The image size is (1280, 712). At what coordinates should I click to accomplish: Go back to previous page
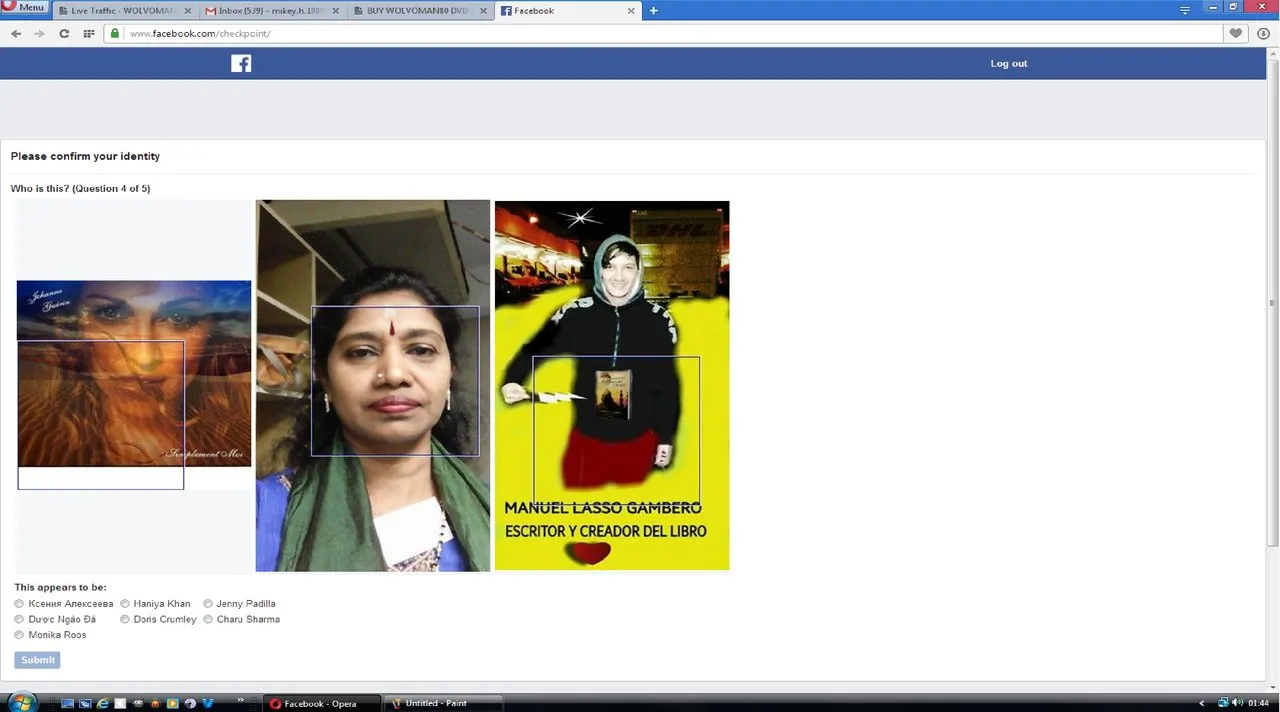click(x=16, y=33)
